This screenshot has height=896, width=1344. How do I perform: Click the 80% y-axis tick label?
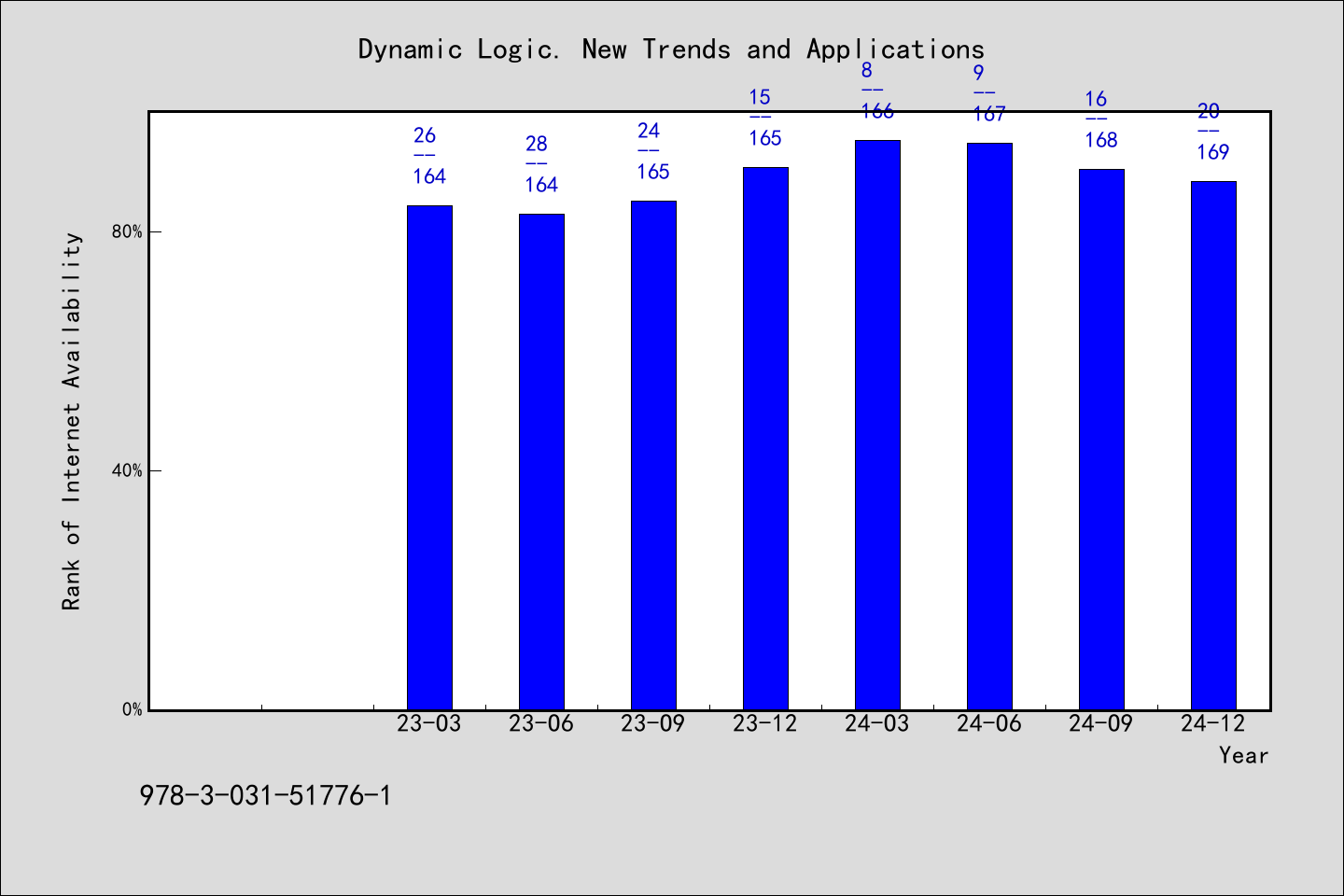coord(128,231)
